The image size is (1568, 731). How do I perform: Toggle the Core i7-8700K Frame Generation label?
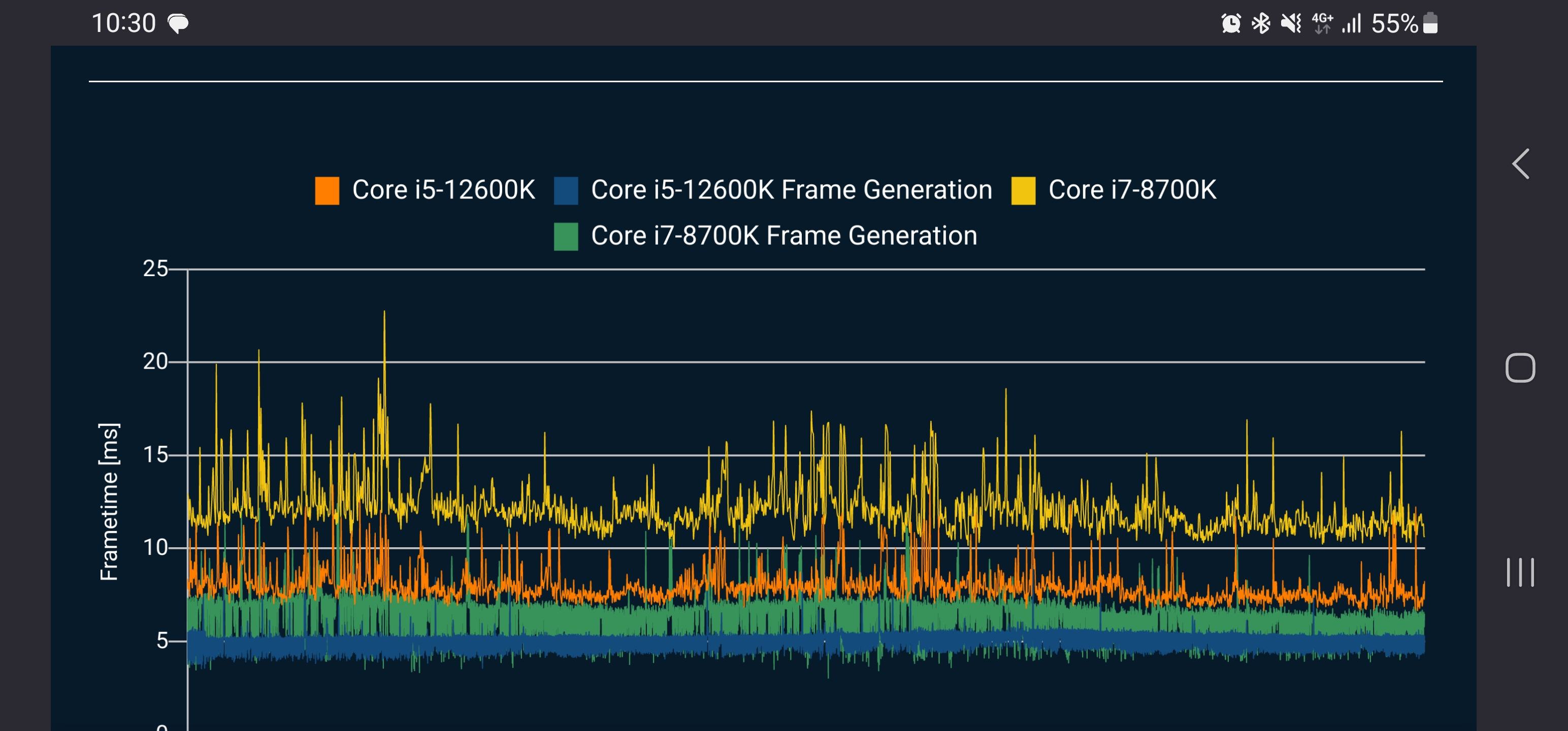point(784,236)
